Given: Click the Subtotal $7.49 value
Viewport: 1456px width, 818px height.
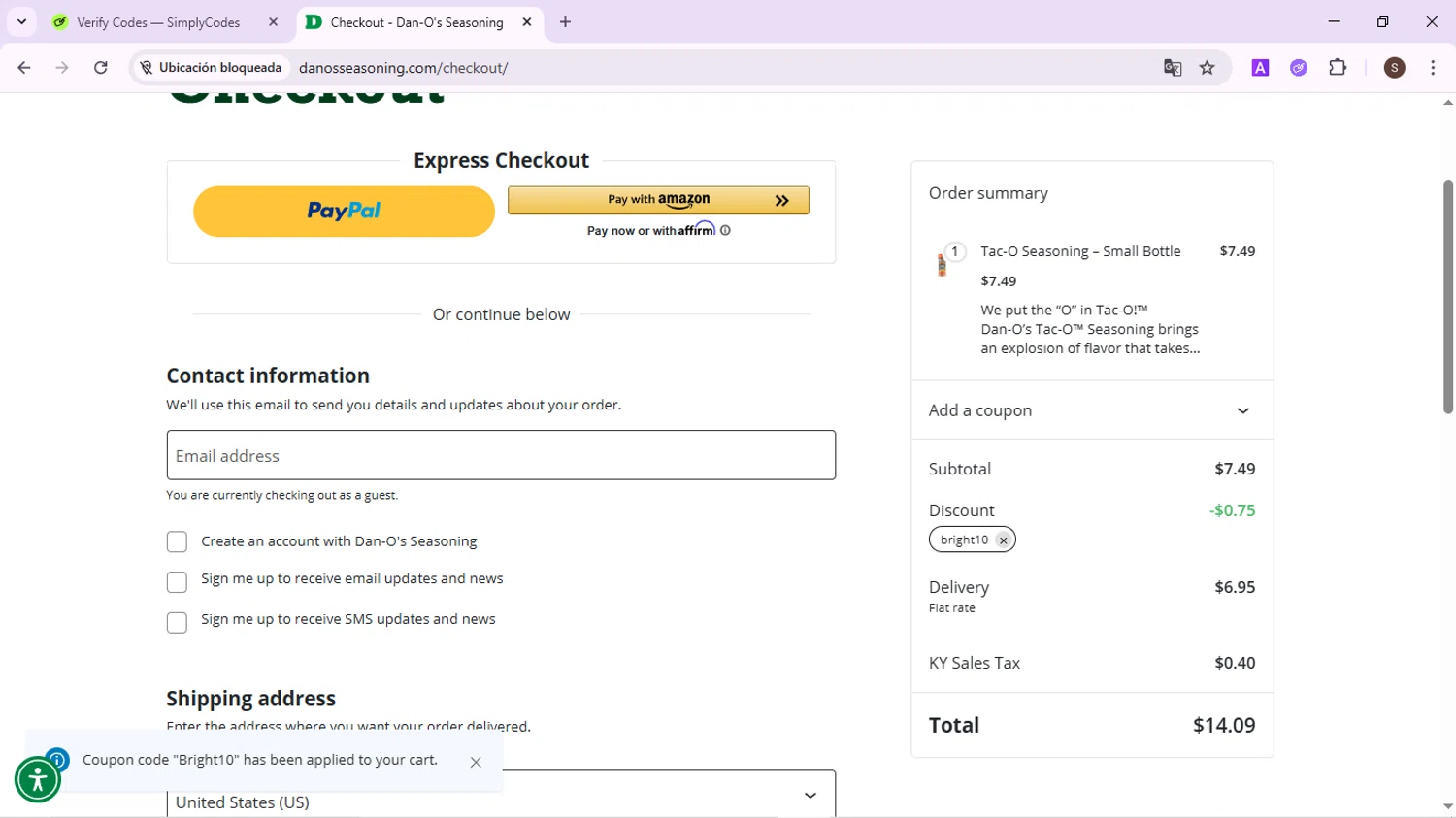Looking at the screenshot, I should pyautogui.click(x=1235, y=469).
